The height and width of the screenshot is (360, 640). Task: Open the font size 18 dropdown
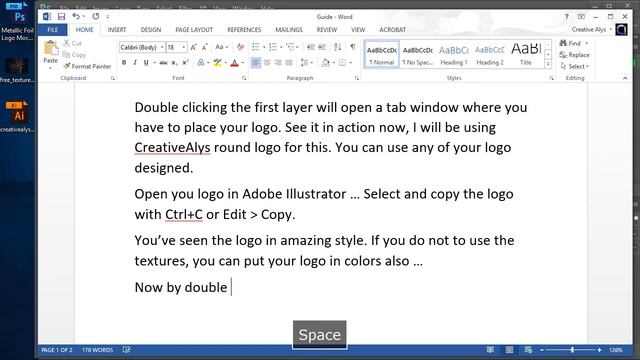184,47
